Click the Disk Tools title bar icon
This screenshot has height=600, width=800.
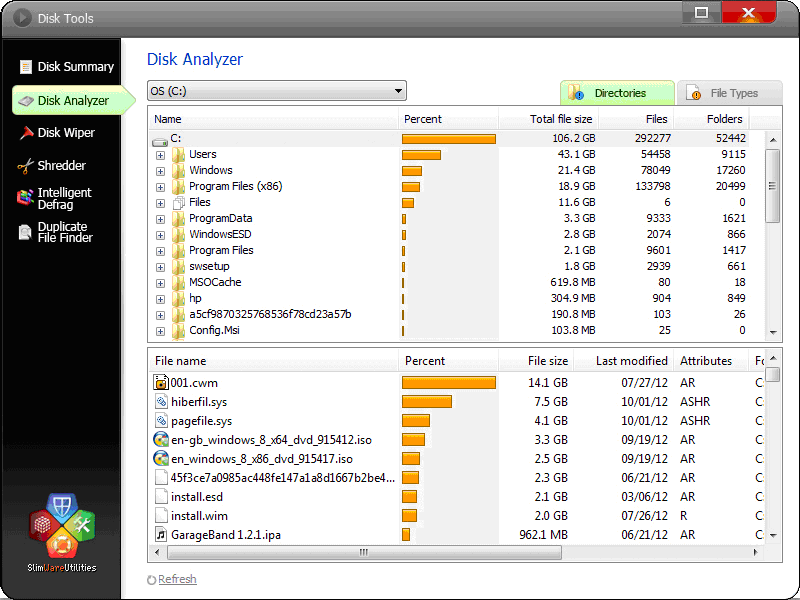[22, 18]
